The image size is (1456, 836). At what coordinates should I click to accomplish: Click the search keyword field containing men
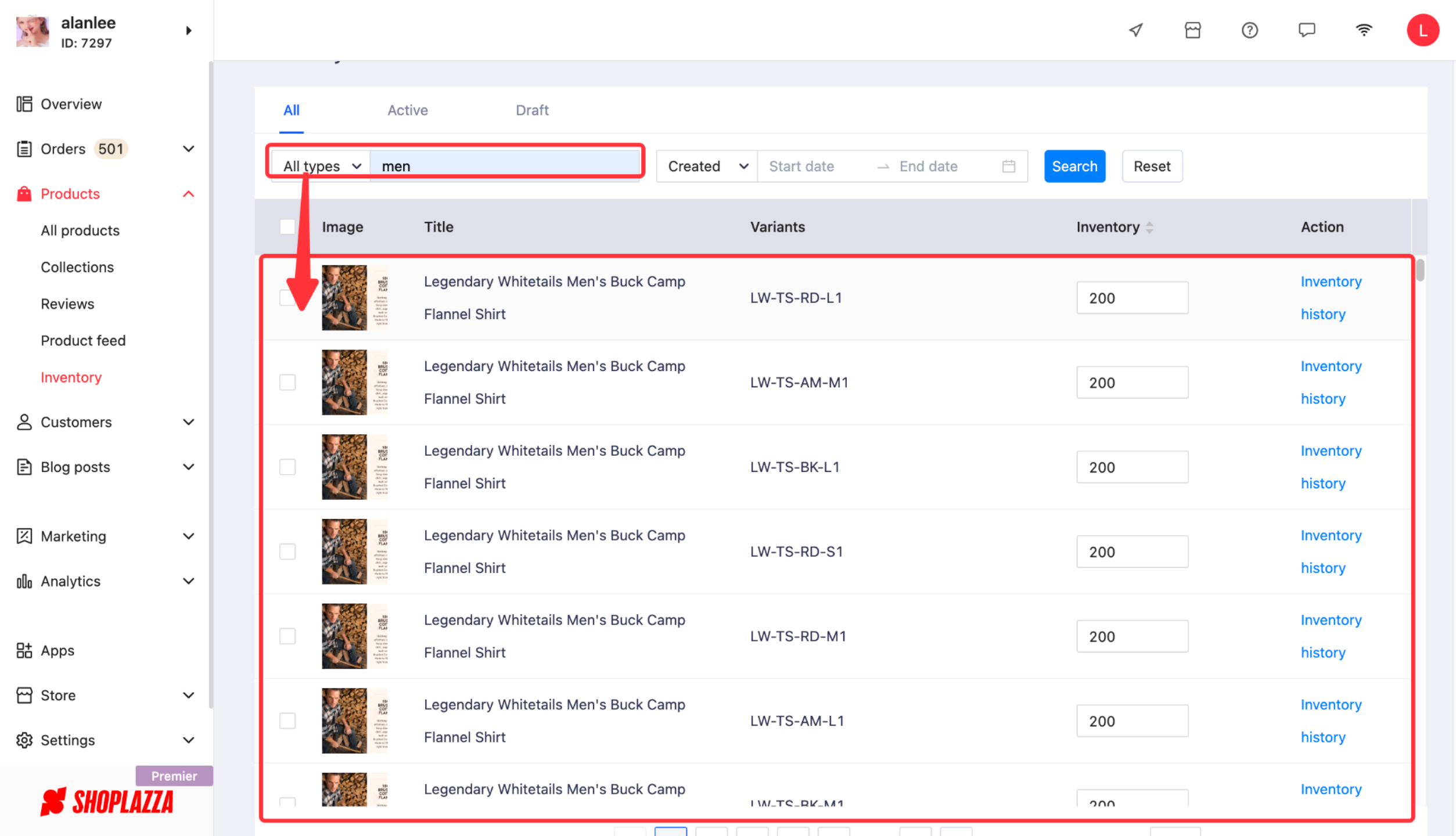click(504, 167)
